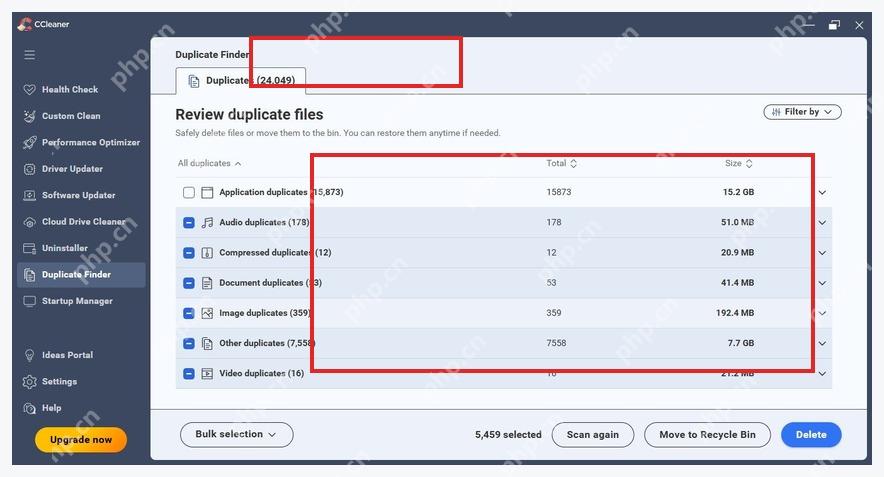Toggle the Document duplicates checkbox
This screenshot has width=884, height=477.
189,283
